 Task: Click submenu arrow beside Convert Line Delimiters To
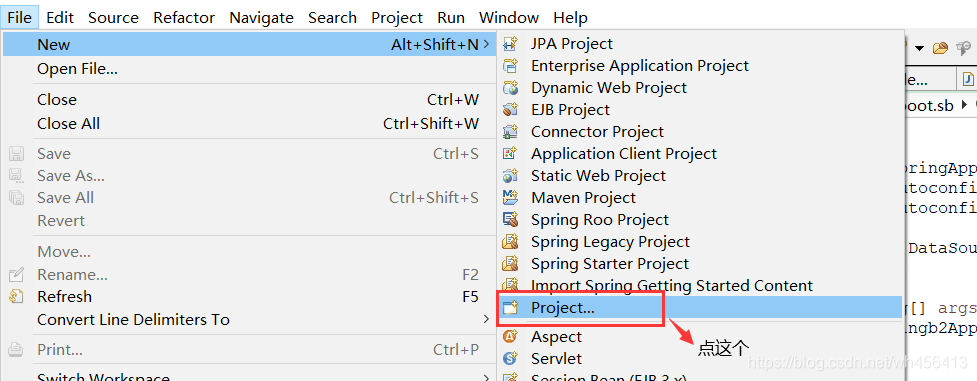point(486,319)
